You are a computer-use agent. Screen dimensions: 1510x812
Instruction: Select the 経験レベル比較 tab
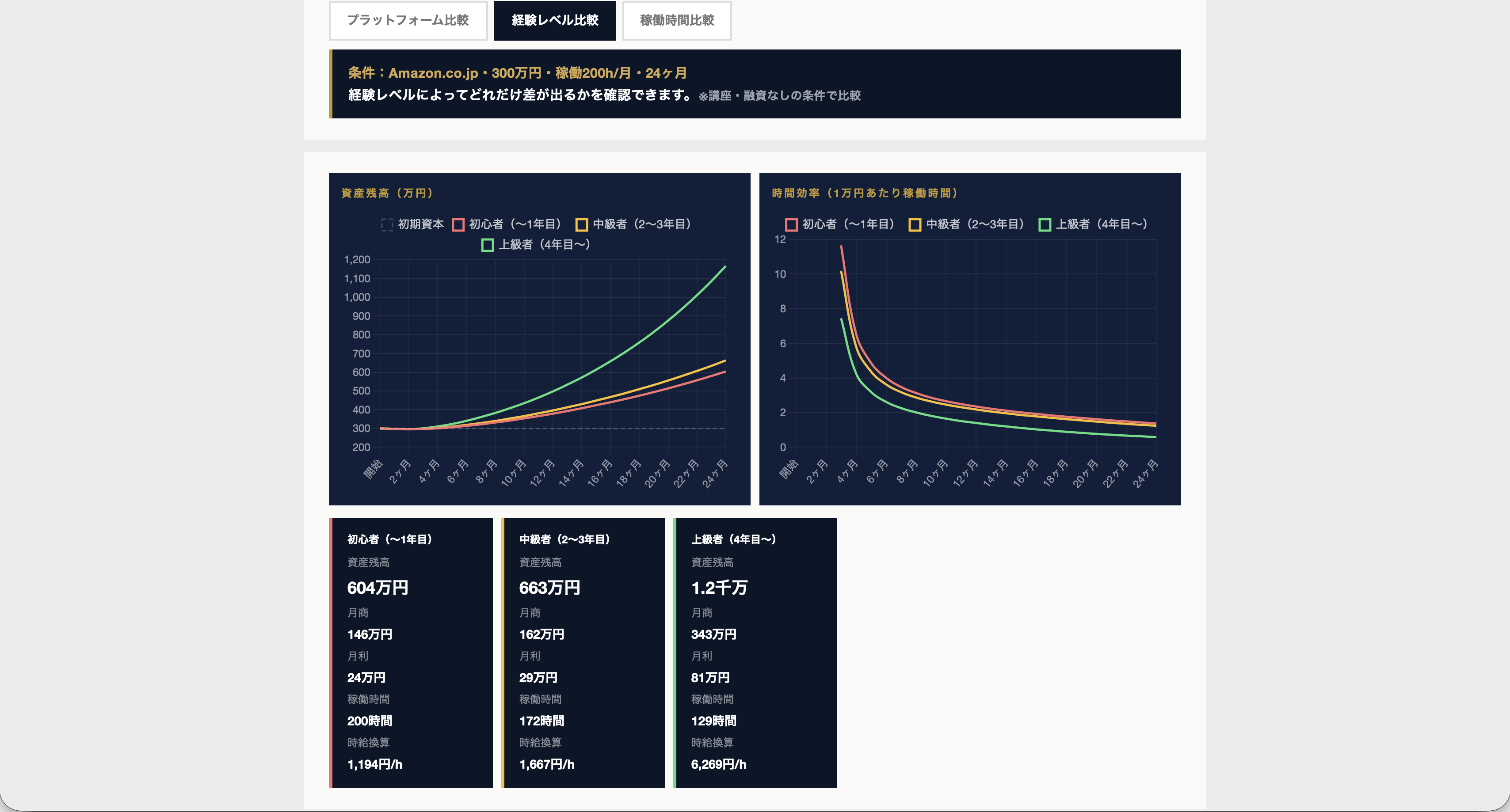click(554, 20)
